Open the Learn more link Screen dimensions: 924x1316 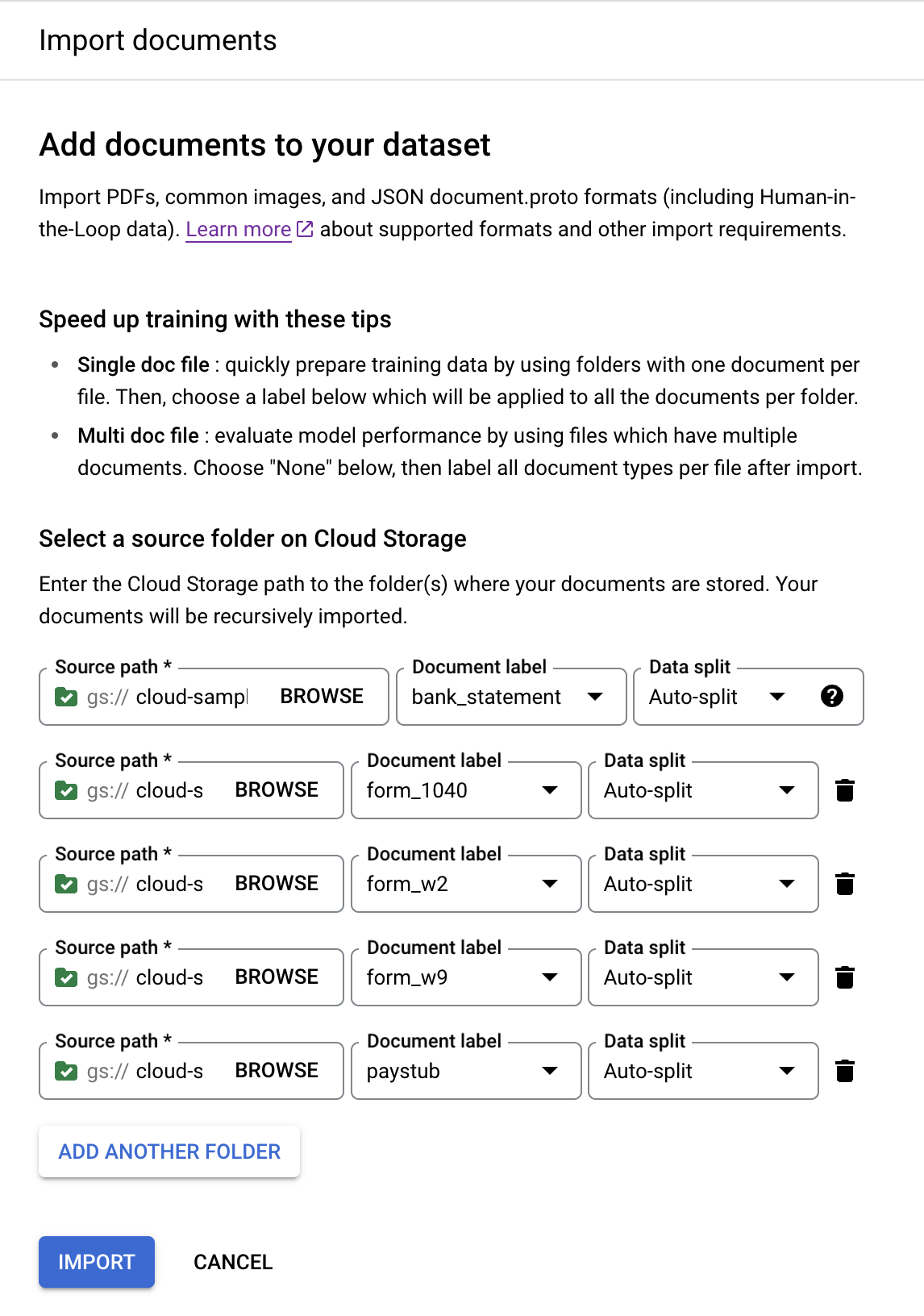coord(238,230)
